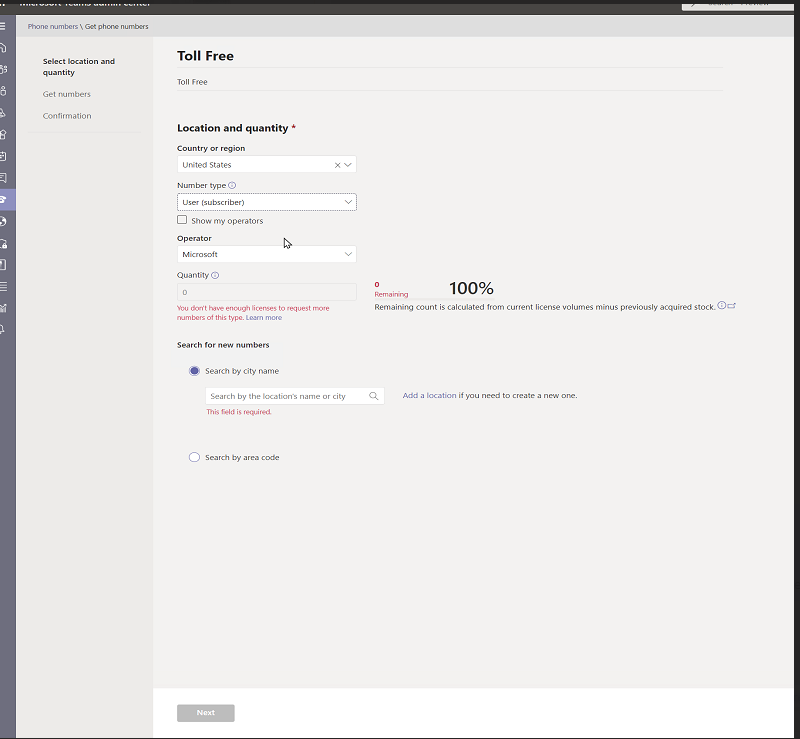Viewport: 800px width, 739px height.
Task: Click the Learn more link
Action: pos(264,317)
